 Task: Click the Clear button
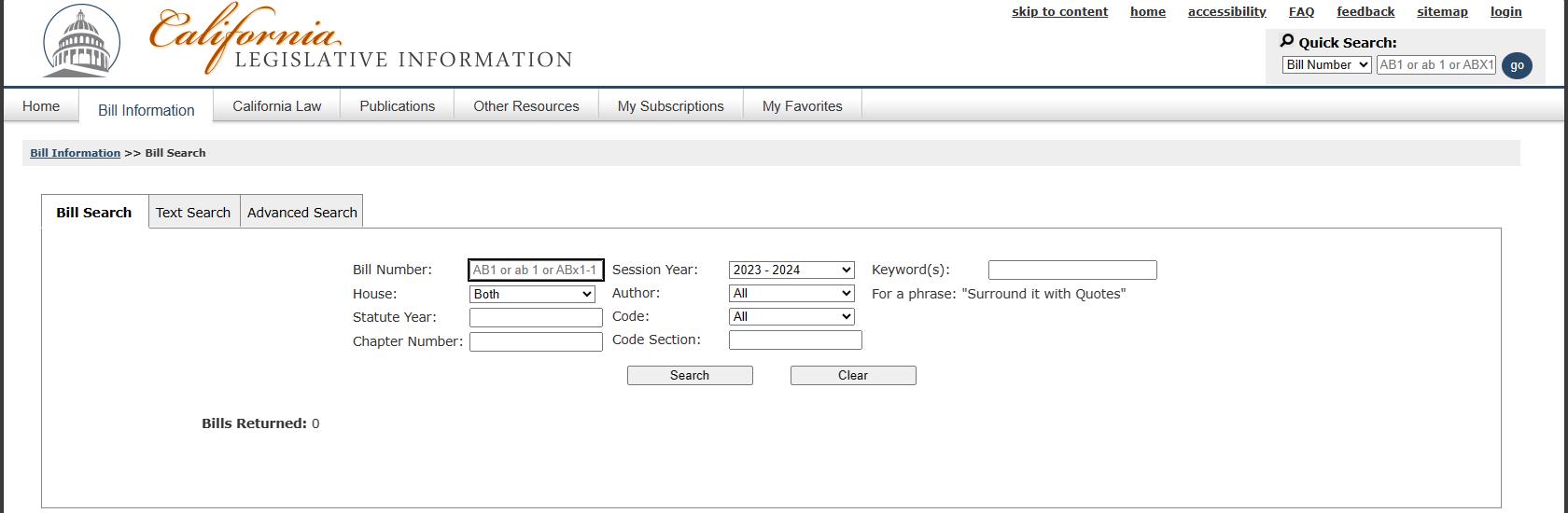tap(853, 375)
